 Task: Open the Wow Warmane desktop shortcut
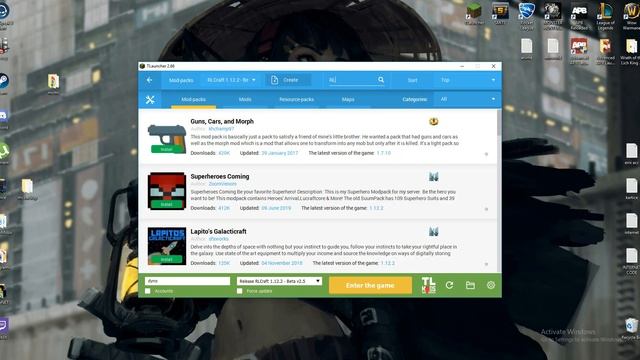(x=631, y=16)
